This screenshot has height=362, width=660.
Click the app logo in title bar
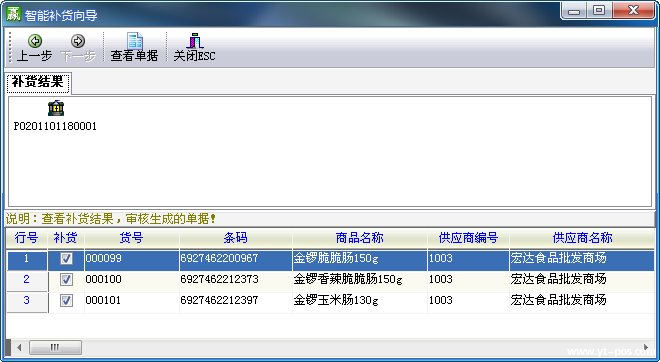point(13,14)
